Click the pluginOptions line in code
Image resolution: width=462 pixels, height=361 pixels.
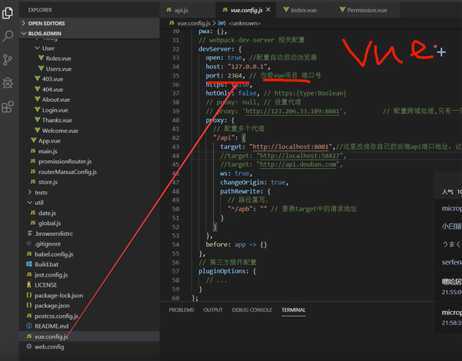[227, 271]
